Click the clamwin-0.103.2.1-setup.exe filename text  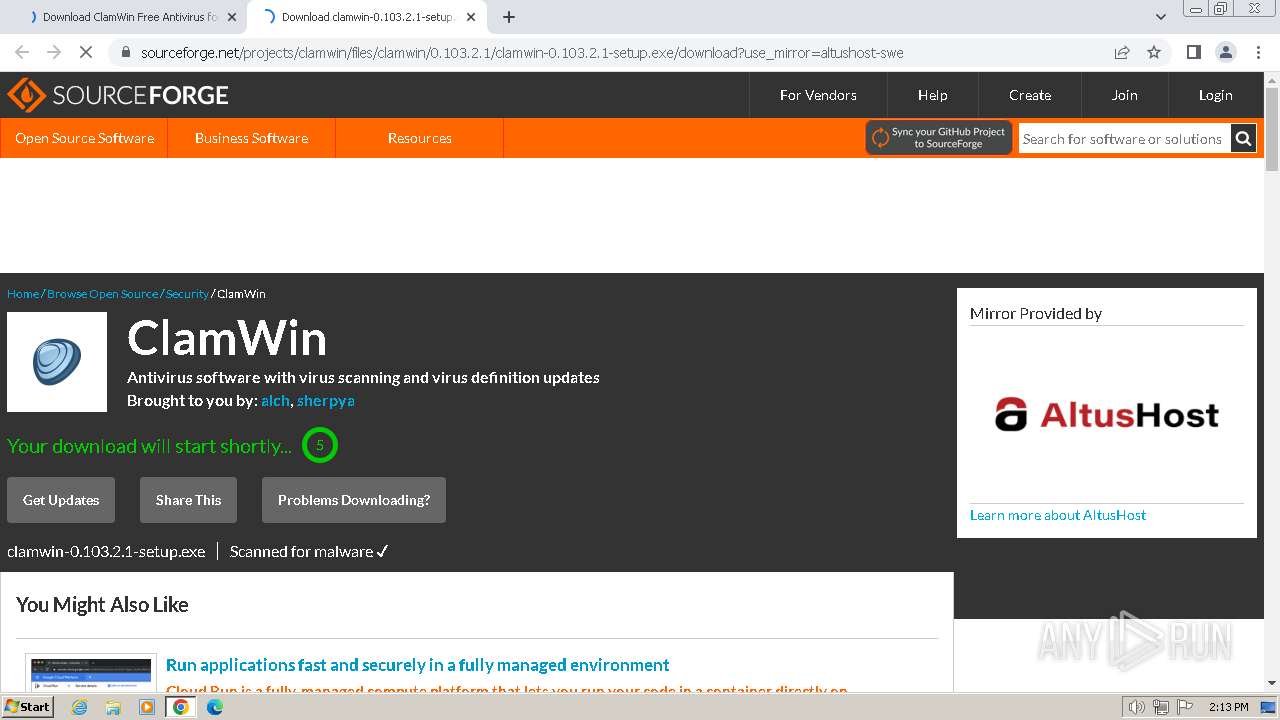106,551
